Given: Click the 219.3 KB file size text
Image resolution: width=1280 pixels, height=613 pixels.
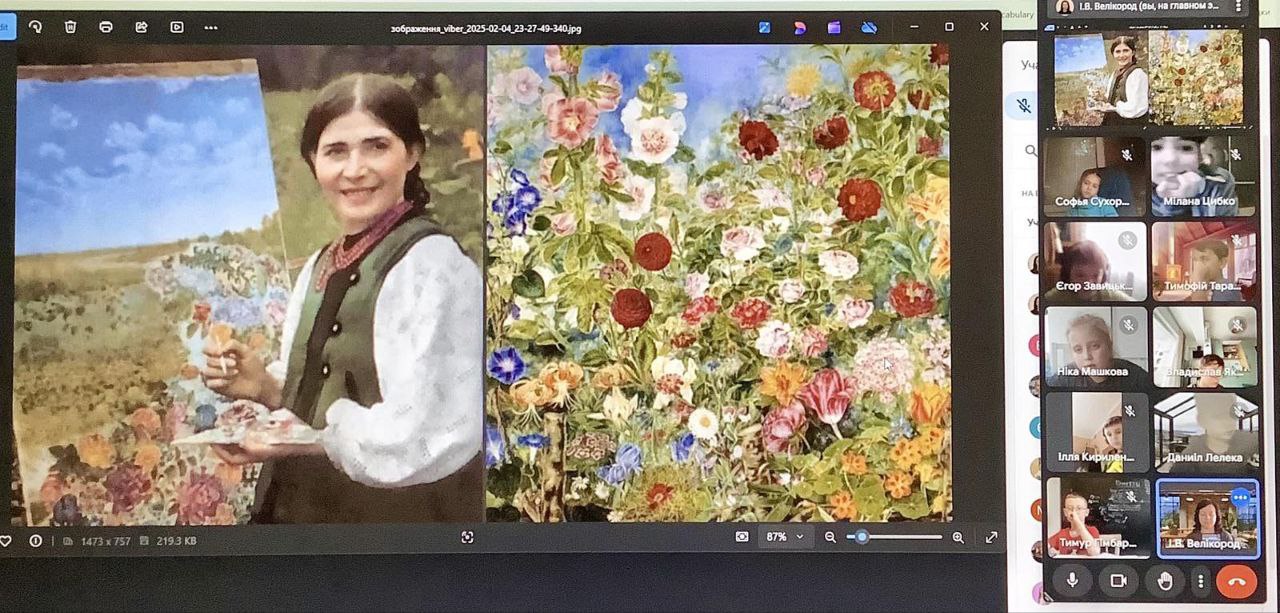Looking at the screenshot, I should click(175, 541).
